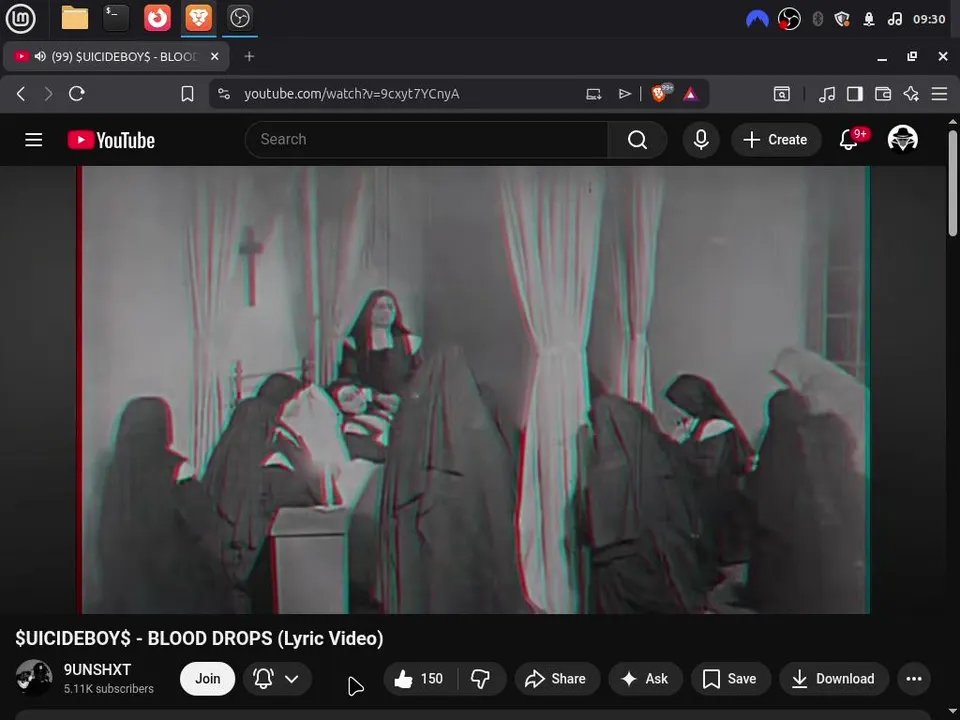Viewport: 960px width, 720px height.
Task: Download the video
Action: (x=834, y=678)
